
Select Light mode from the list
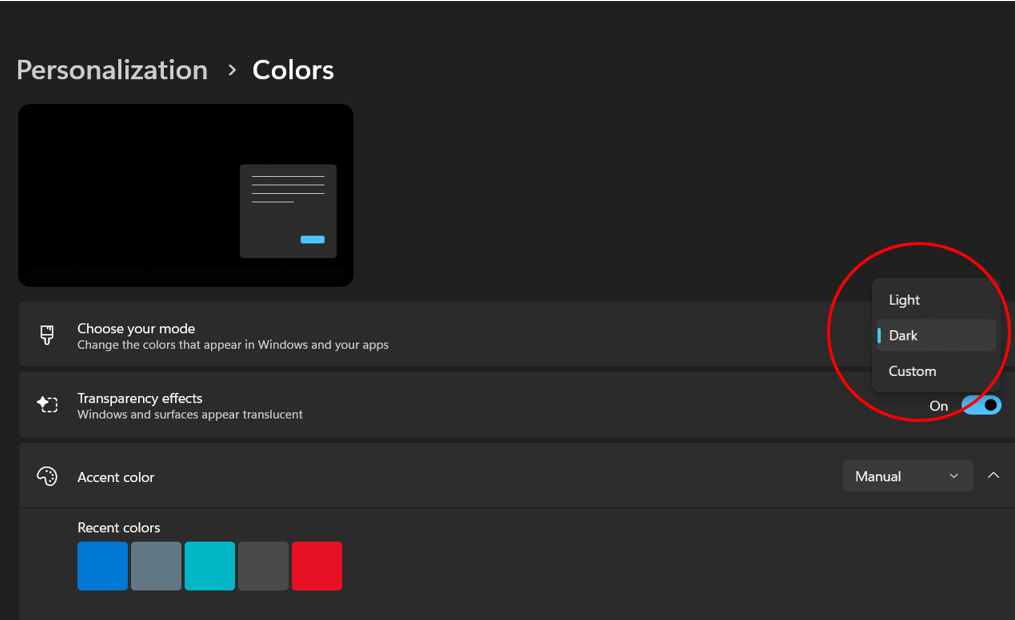(x=905, y=300)
